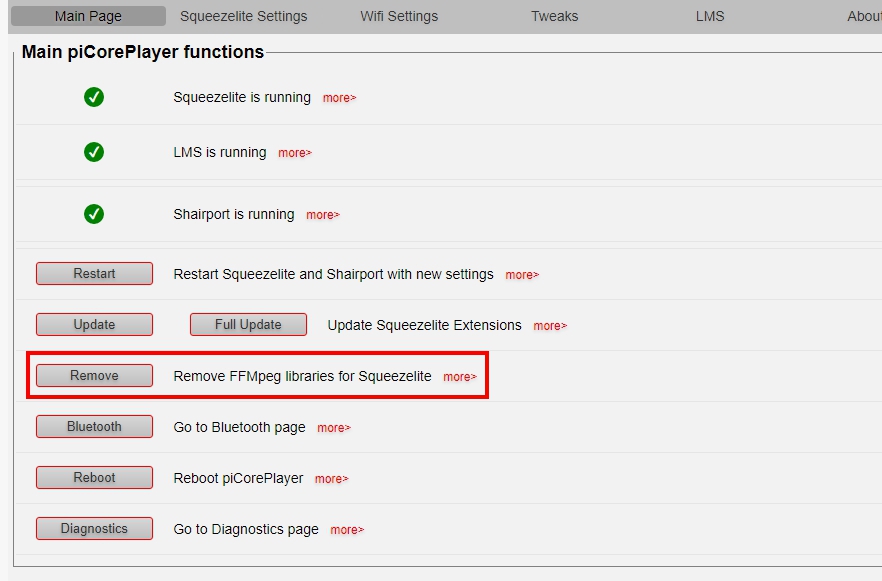Click the green check icon beside LMS status
This screenshot has height=581, width=882.
point(94,152)
